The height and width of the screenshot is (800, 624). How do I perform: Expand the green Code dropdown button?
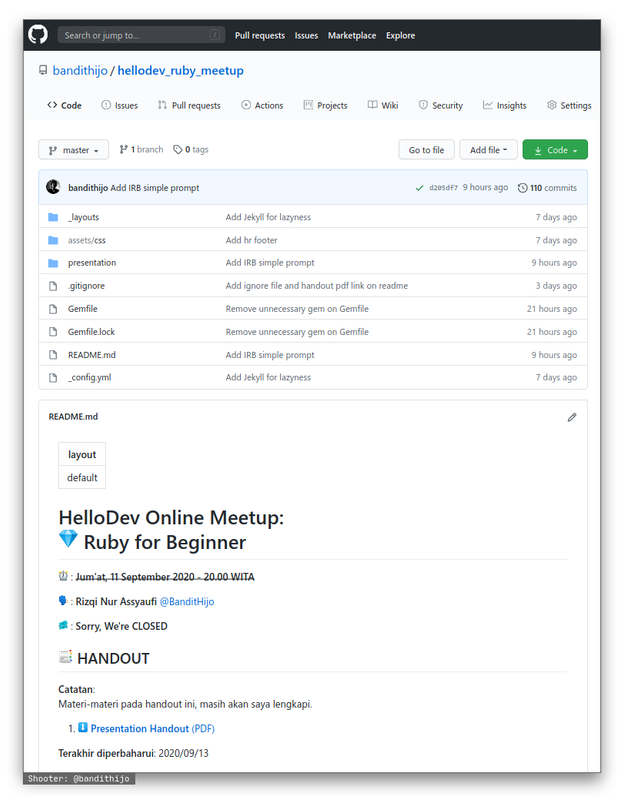555,150
